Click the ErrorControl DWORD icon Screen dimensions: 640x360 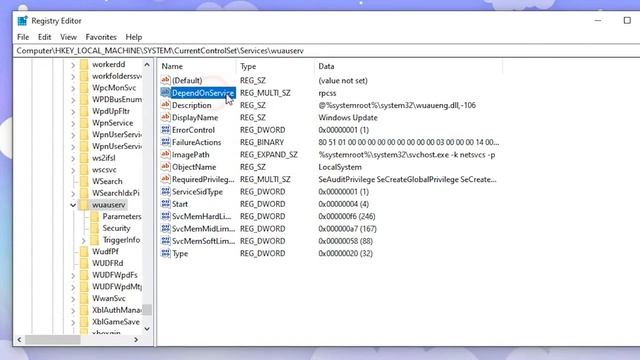(165, 129)
